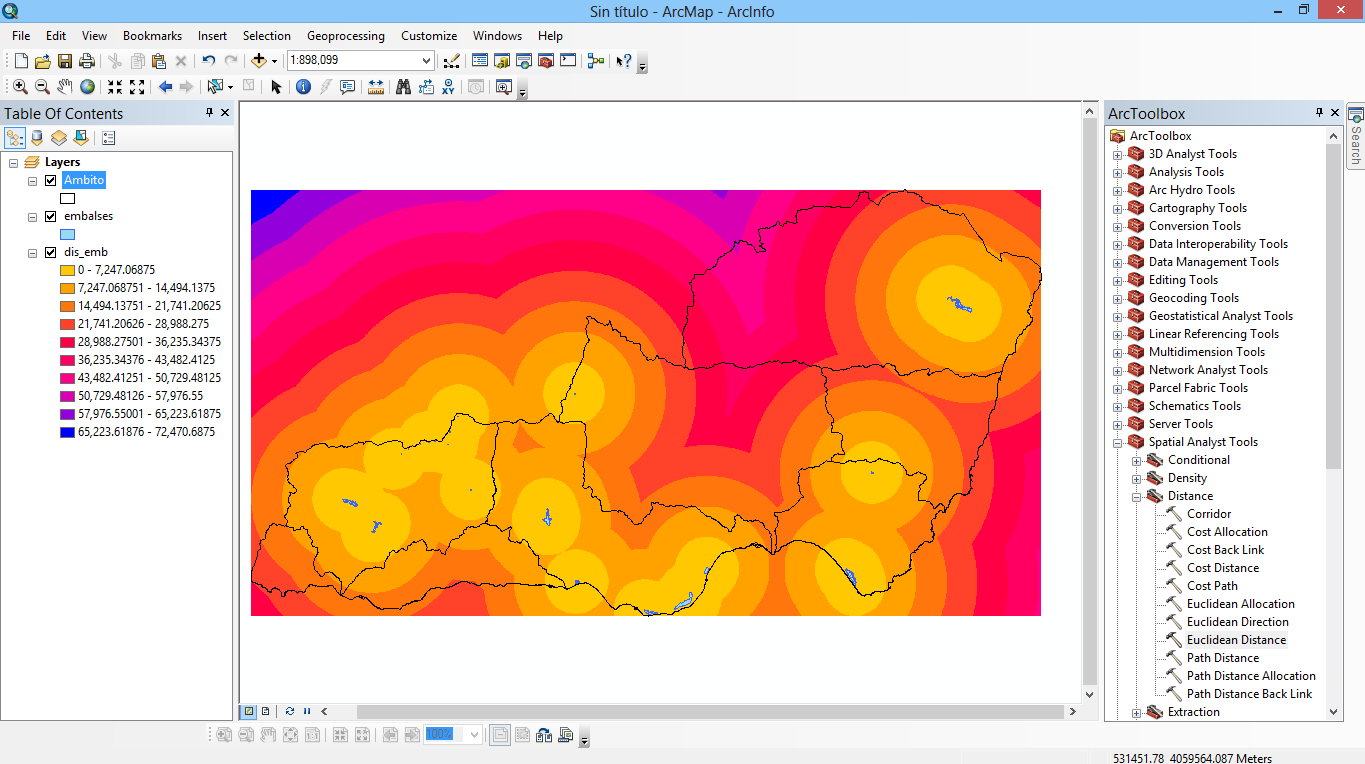The image size is (1365, 764).
Task: Open the ArcToolbox window from toolbar
Action: [546, 61]
